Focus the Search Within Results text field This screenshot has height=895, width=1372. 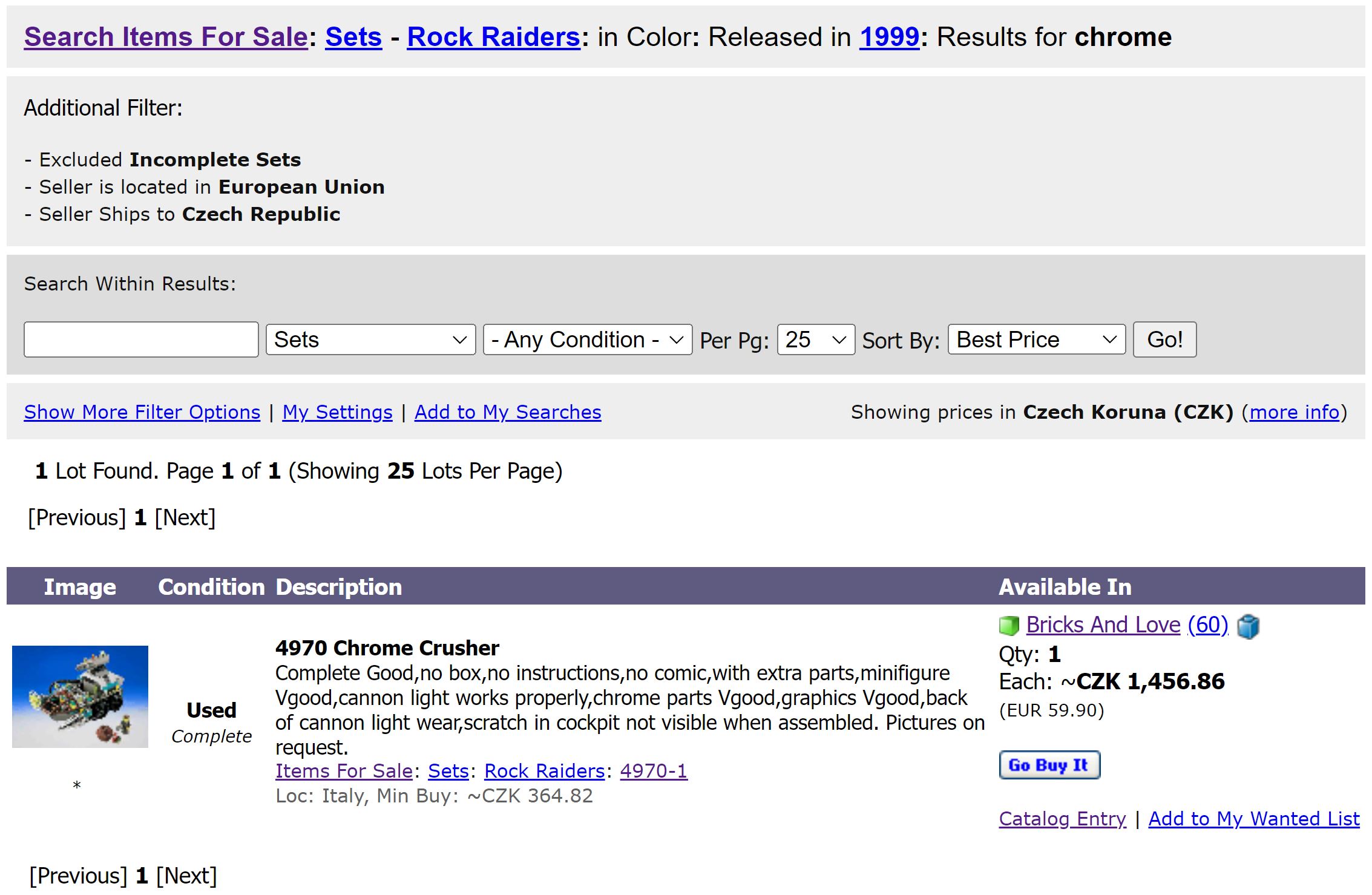[141, 339]
